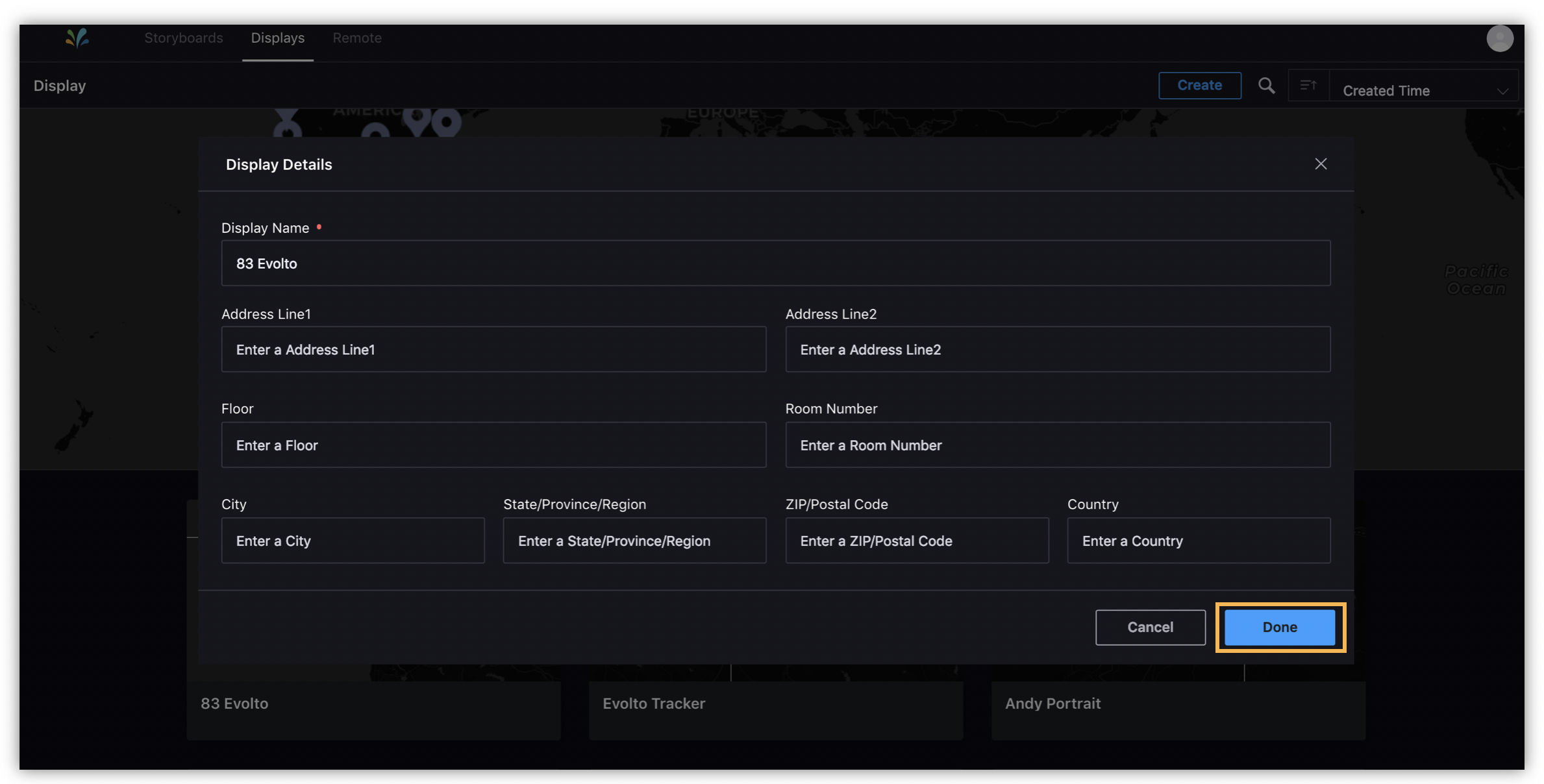Click the Create button
This screenshot has width=1544, height=784.
(1199, 85)
